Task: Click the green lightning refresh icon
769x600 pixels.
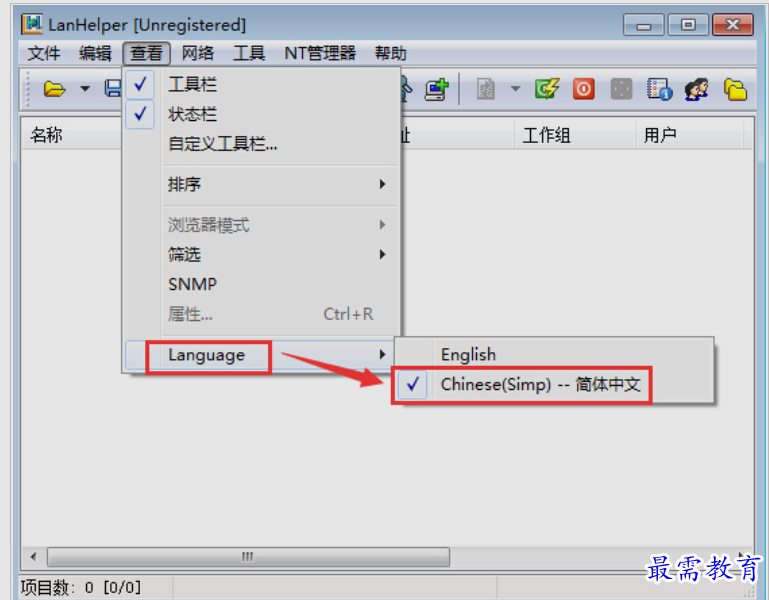Action: coord(547,89)
